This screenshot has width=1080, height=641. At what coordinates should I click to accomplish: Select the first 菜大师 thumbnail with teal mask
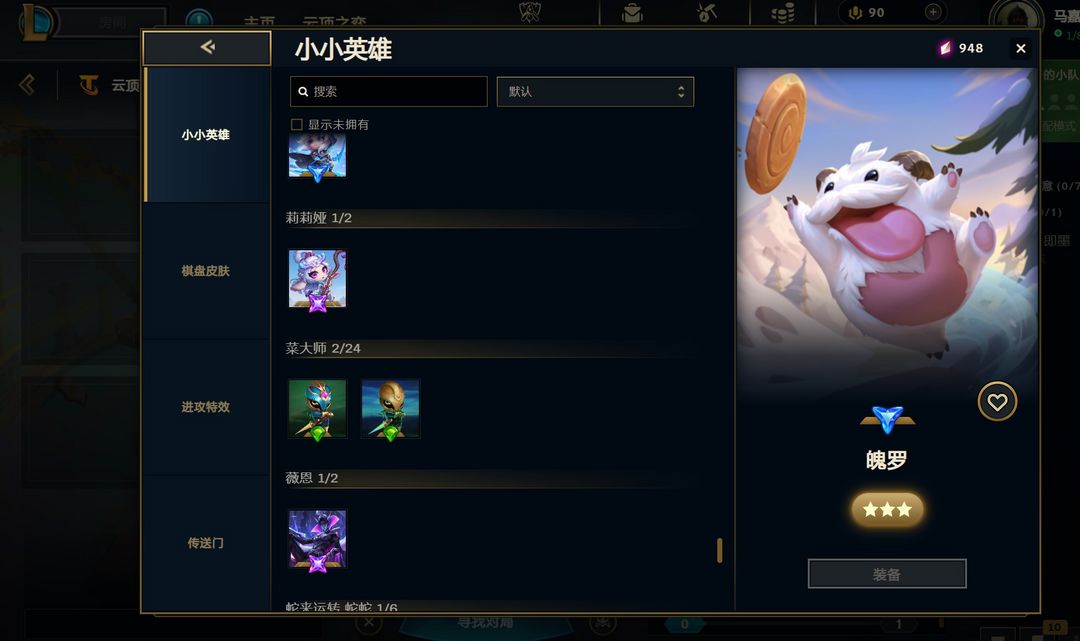click(x=318, y=410)
